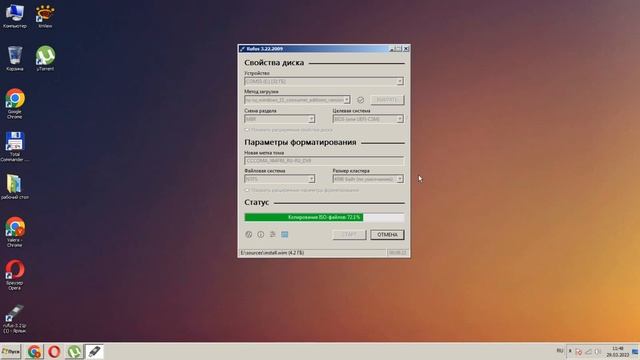Open the Компьютер desktop icon
Image resolution: width=640 pixels, height=360 pixels.
pos(15,16)
